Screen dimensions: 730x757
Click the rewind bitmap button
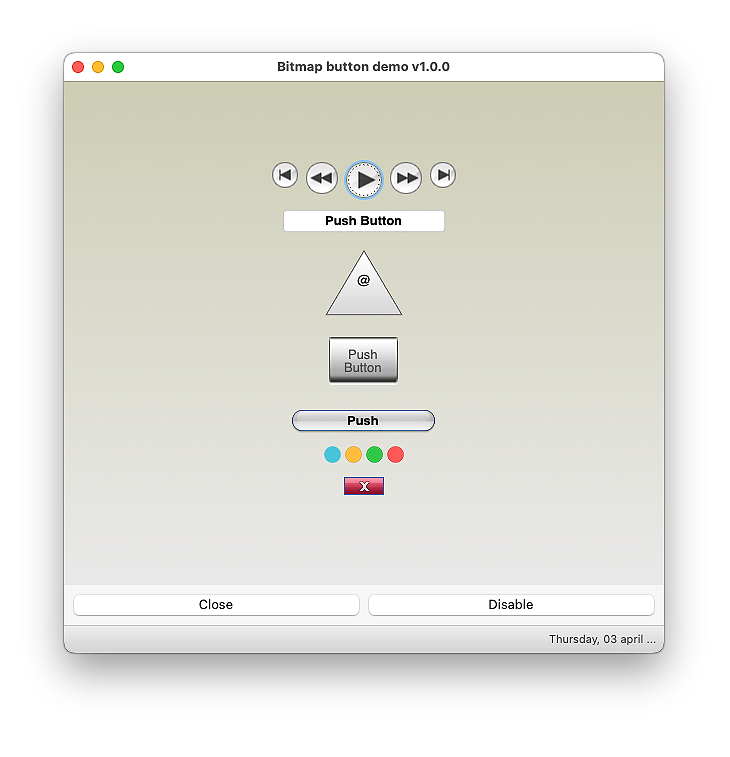click(322, 178)
